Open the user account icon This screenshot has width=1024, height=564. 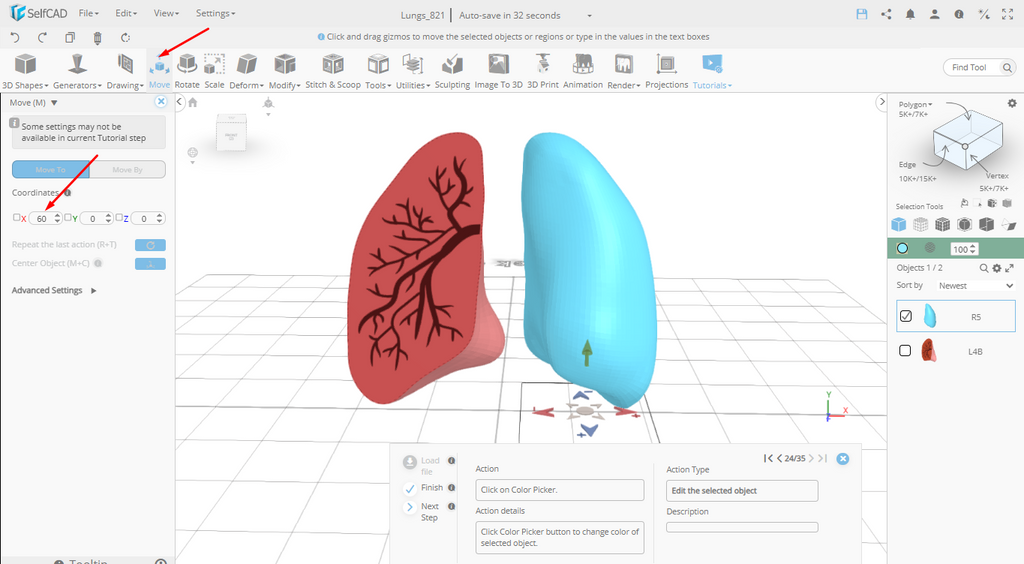tap(935, 14)
